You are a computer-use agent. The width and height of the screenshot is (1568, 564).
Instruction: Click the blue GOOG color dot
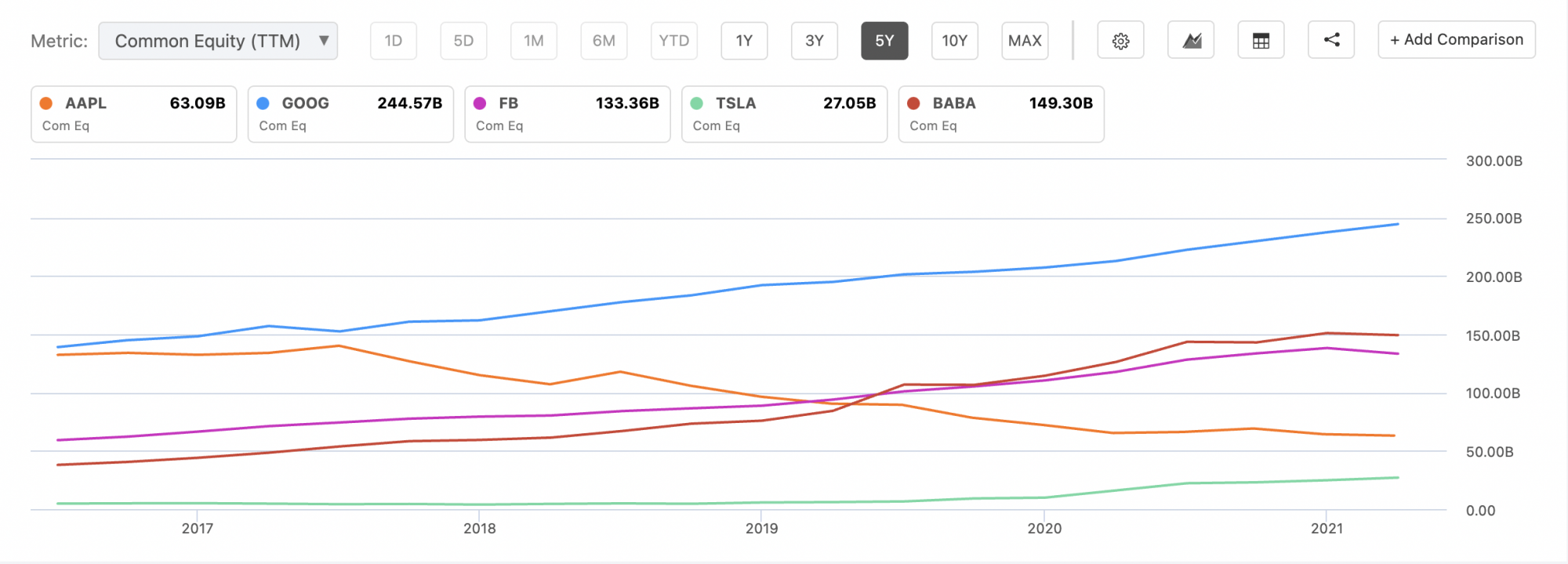[x=263, y=103]
